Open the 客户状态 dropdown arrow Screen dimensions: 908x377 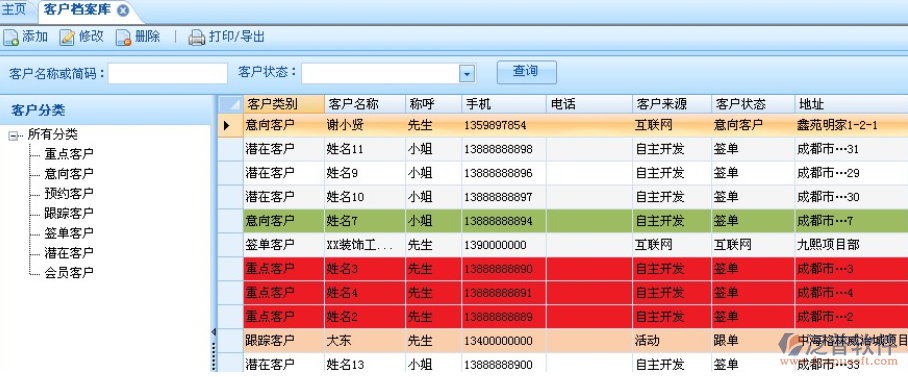click(467, 74)
